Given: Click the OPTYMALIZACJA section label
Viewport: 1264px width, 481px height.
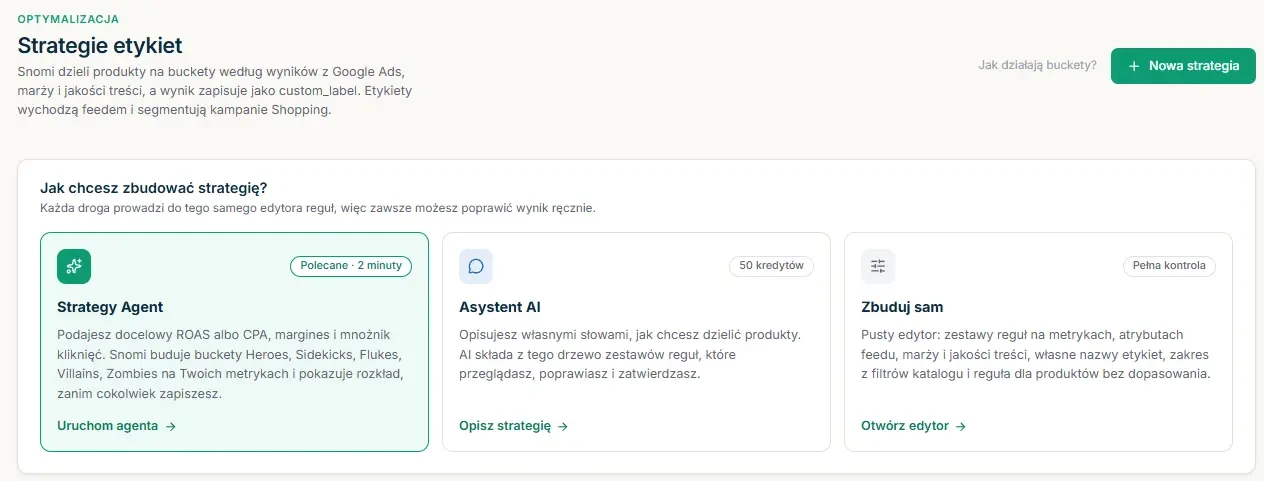Looking at the screenshot, I should coord(68,19).
